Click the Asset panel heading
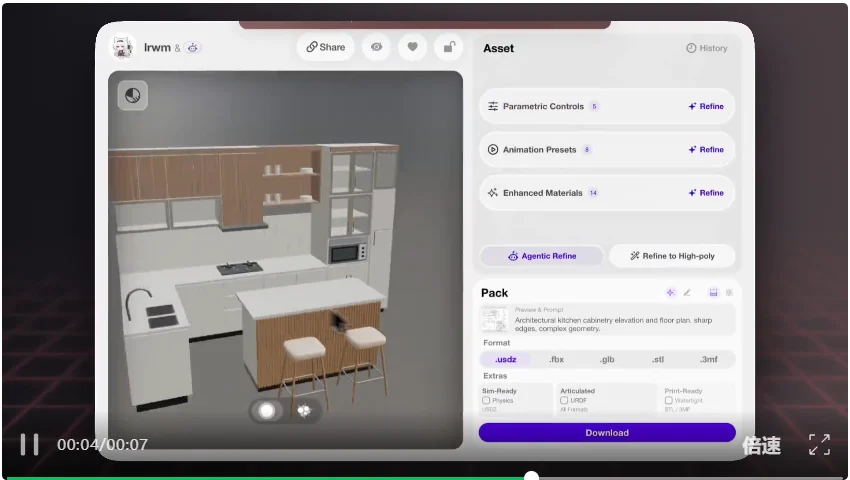 pyautogui.click(x=499, y=48)
